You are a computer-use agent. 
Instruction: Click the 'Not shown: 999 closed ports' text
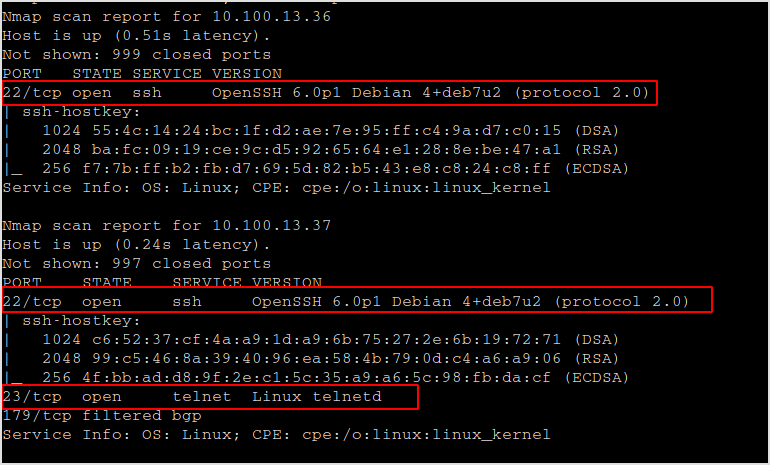pyautogui.click(x=137, y=55)
